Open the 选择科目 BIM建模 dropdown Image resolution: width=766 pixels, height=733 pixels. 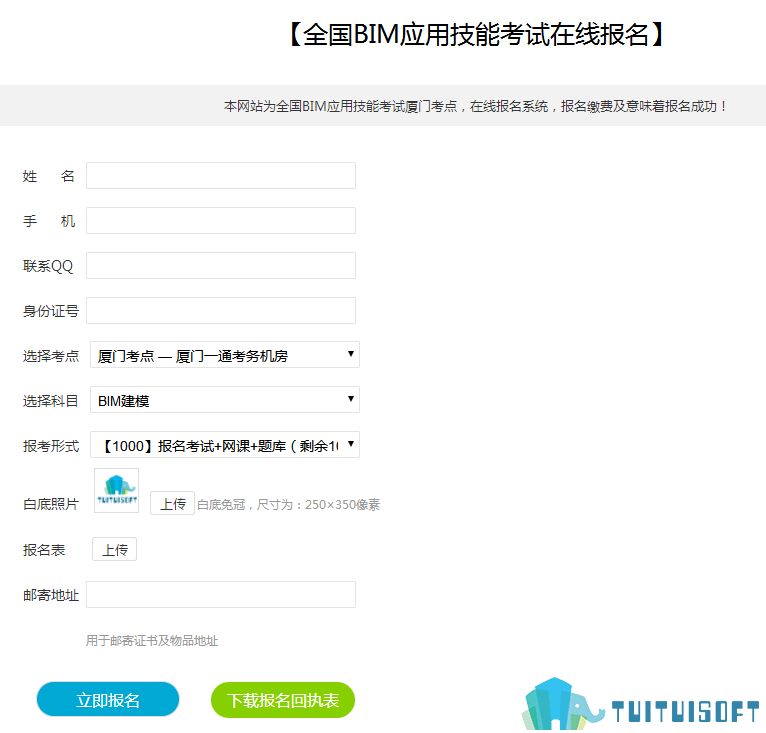(225, 400)
